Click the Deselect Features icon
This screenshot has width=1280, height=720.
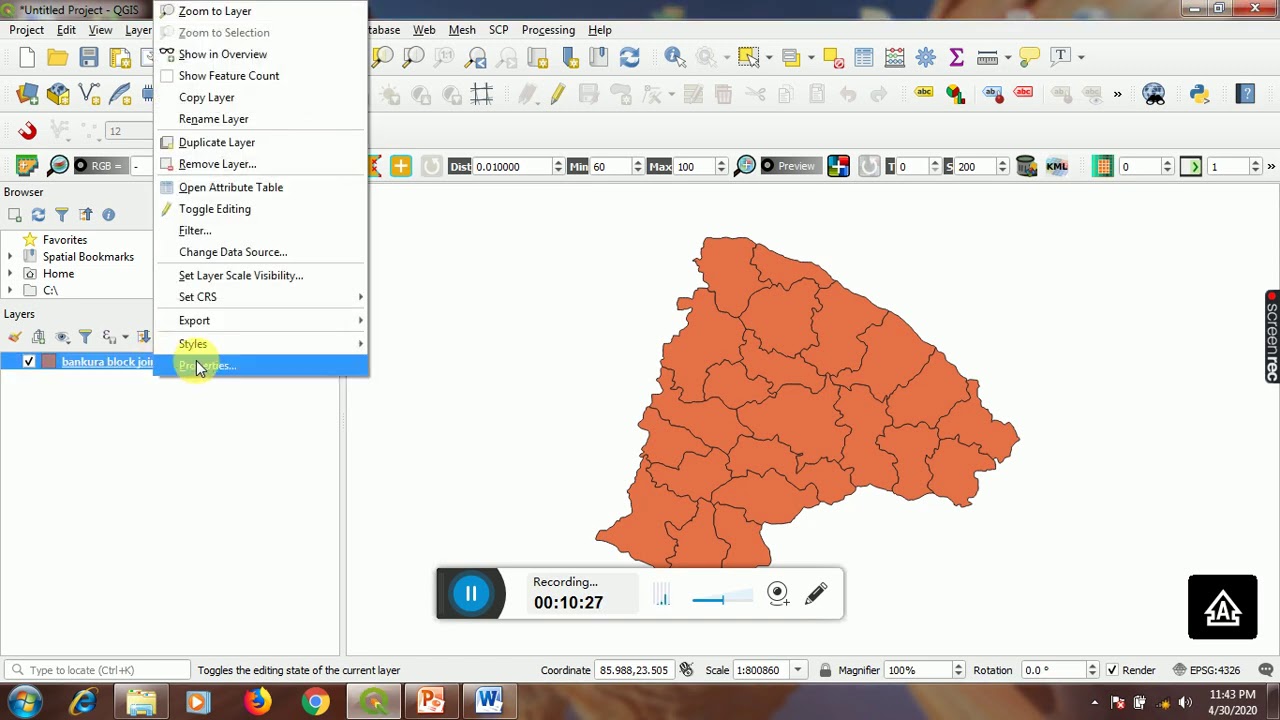point(834,57)
